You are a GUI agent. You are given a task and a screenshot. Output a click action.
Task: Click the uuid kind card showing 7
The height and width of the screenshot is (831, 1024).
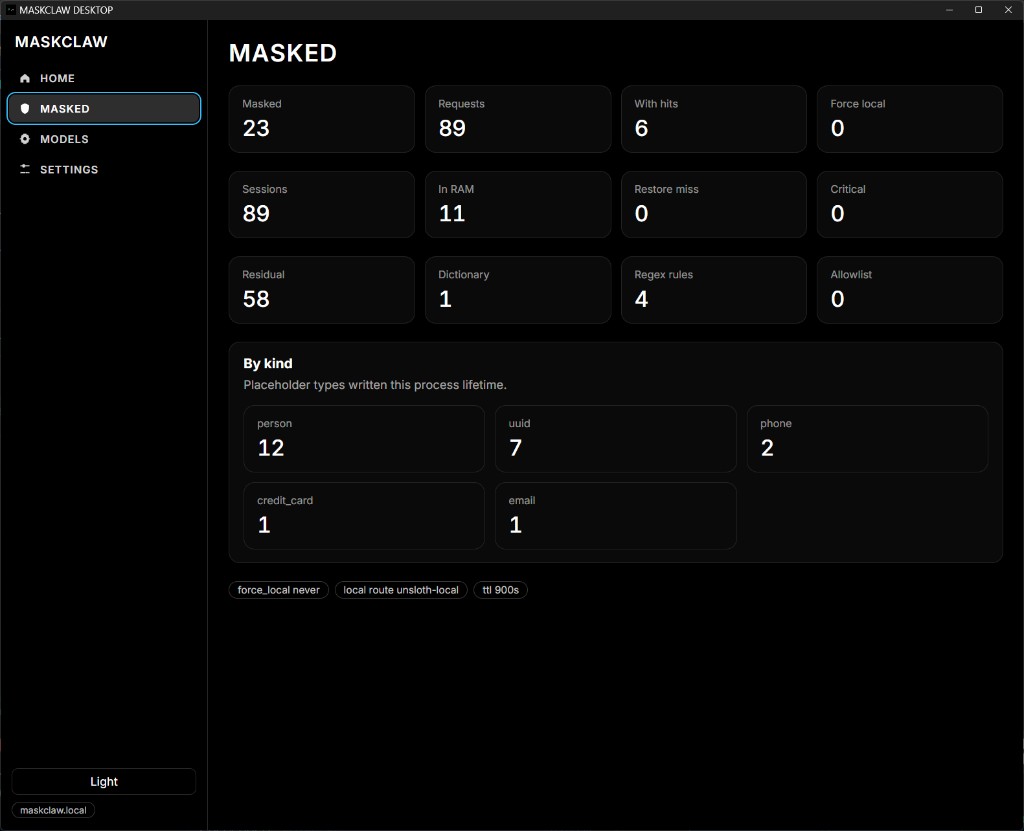[x=616, y=439]
